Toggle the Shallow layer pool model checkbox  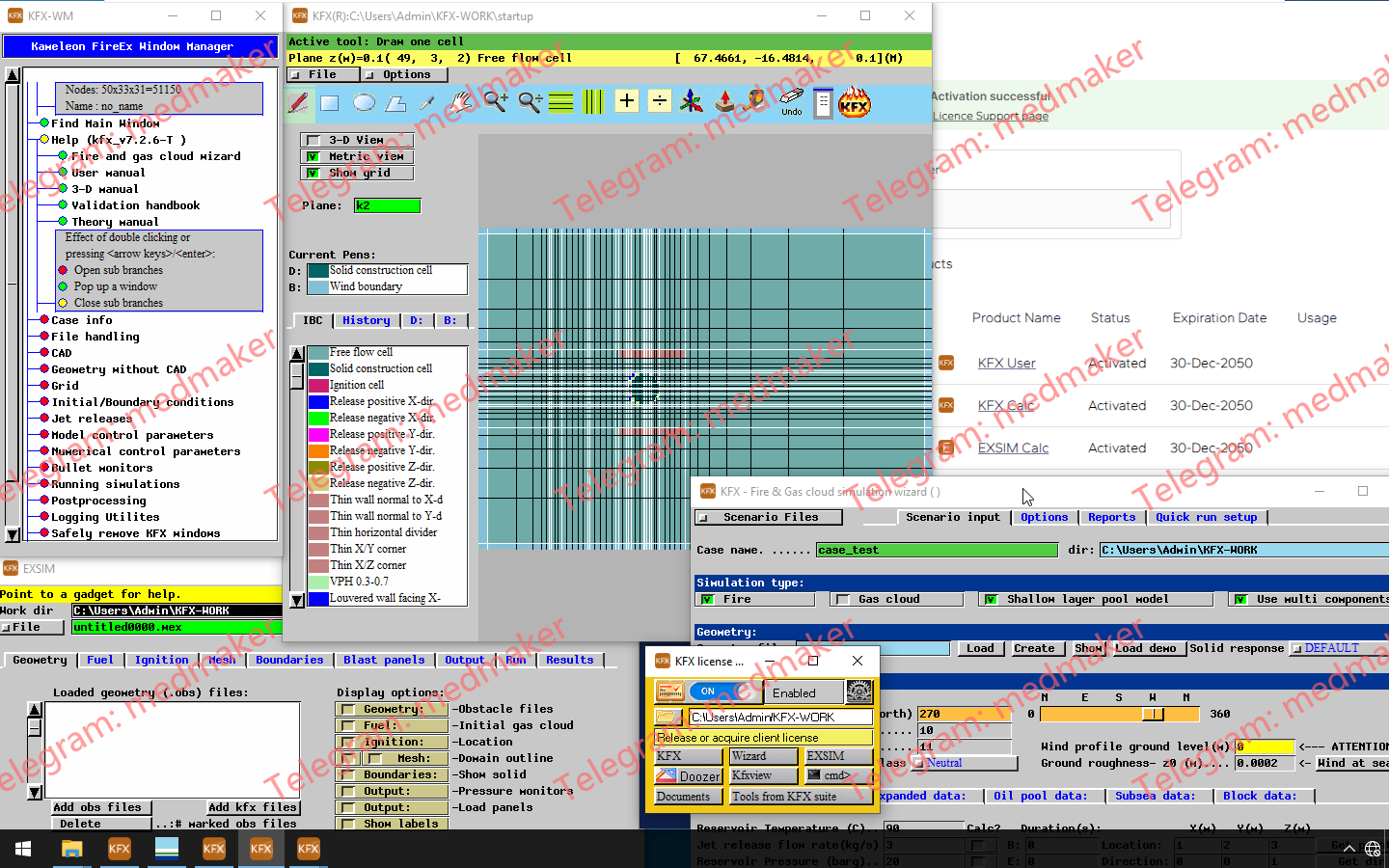pos(991,599)
